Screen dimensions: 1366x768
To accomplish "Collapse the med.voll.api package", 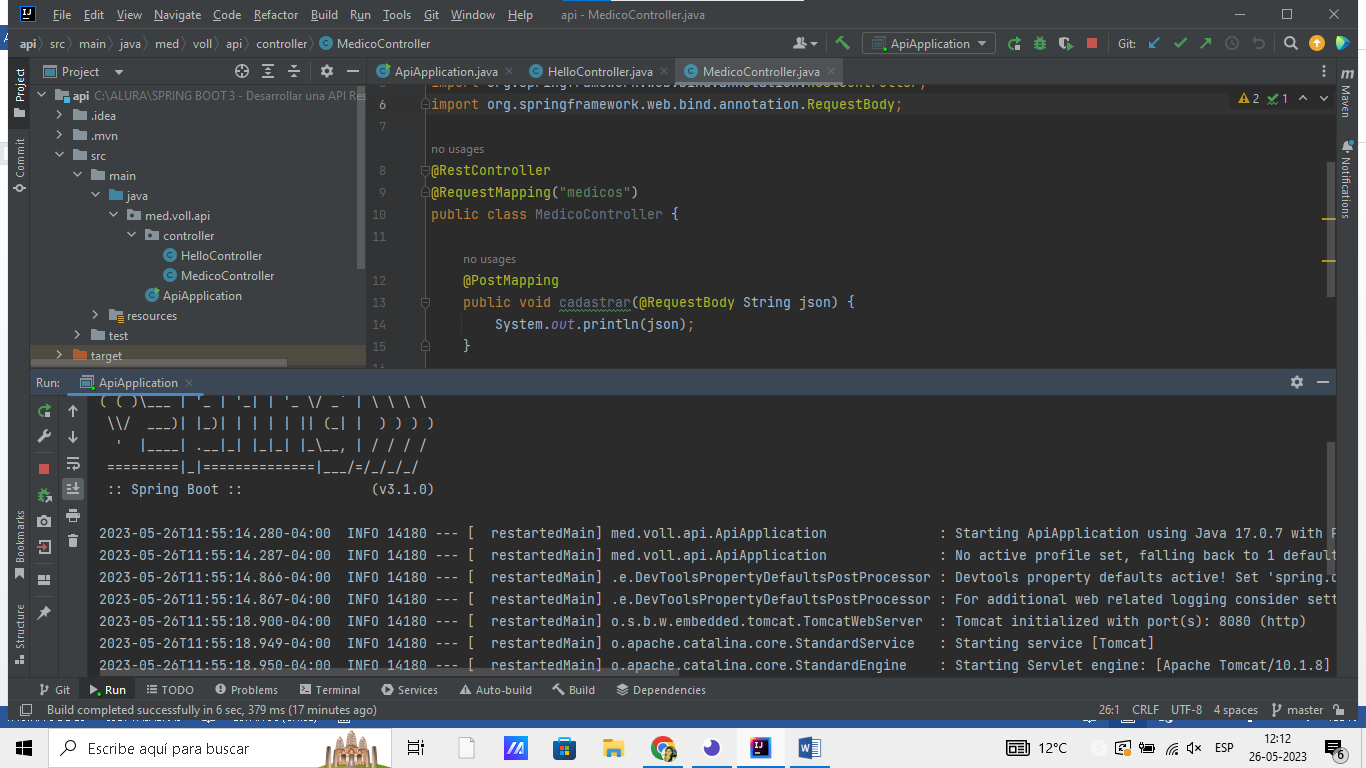I will point(114,215).
